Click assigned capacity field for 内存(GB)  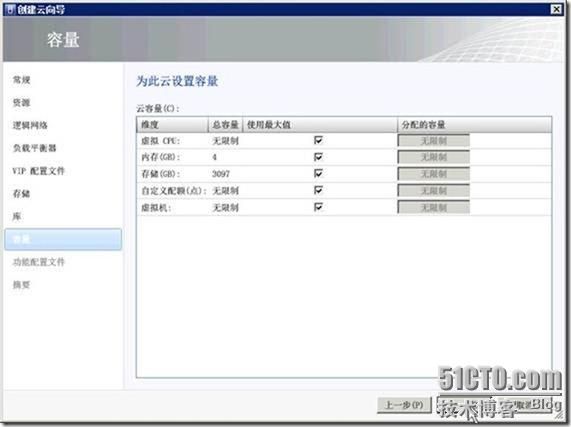pyautogui.click(x=434, y=157)
